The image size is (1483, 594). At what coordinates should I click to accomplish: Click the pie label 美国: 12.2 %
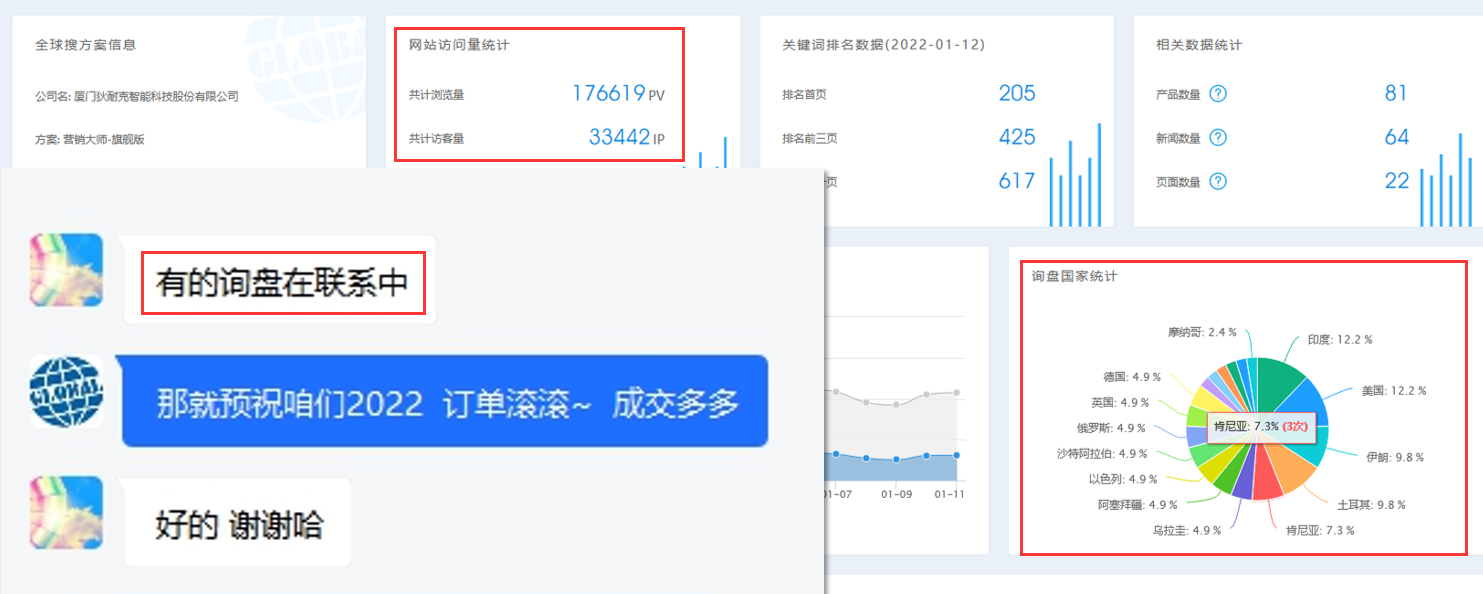click(x=1394, y=391)
